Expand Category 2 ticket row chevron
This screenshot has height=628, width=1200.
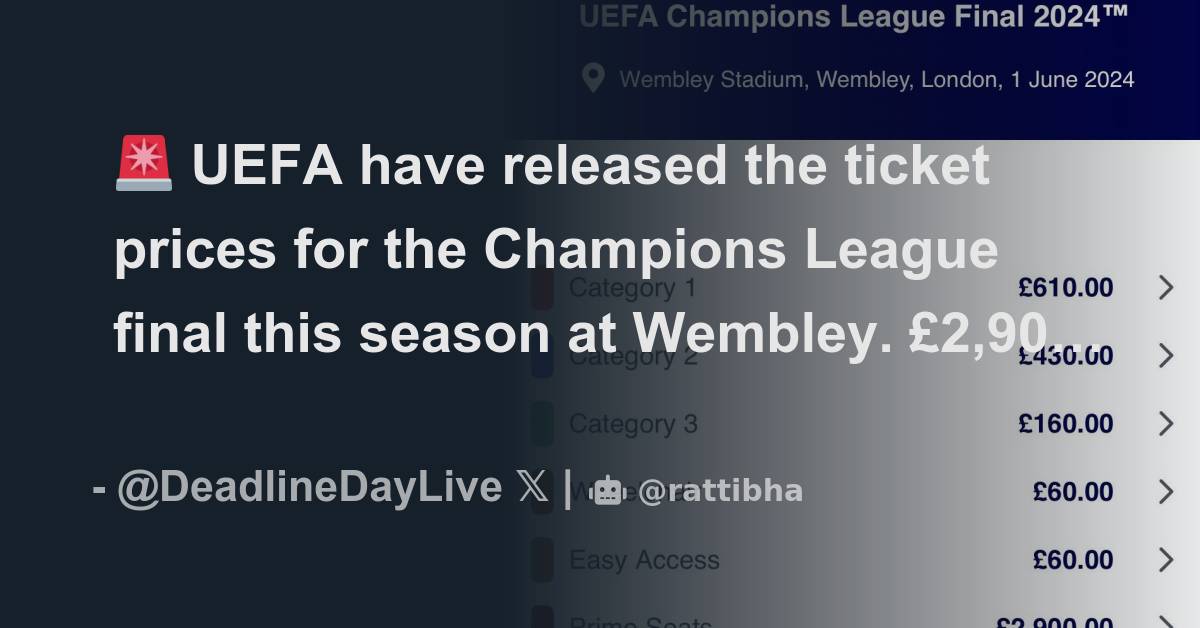[1165, 356]
